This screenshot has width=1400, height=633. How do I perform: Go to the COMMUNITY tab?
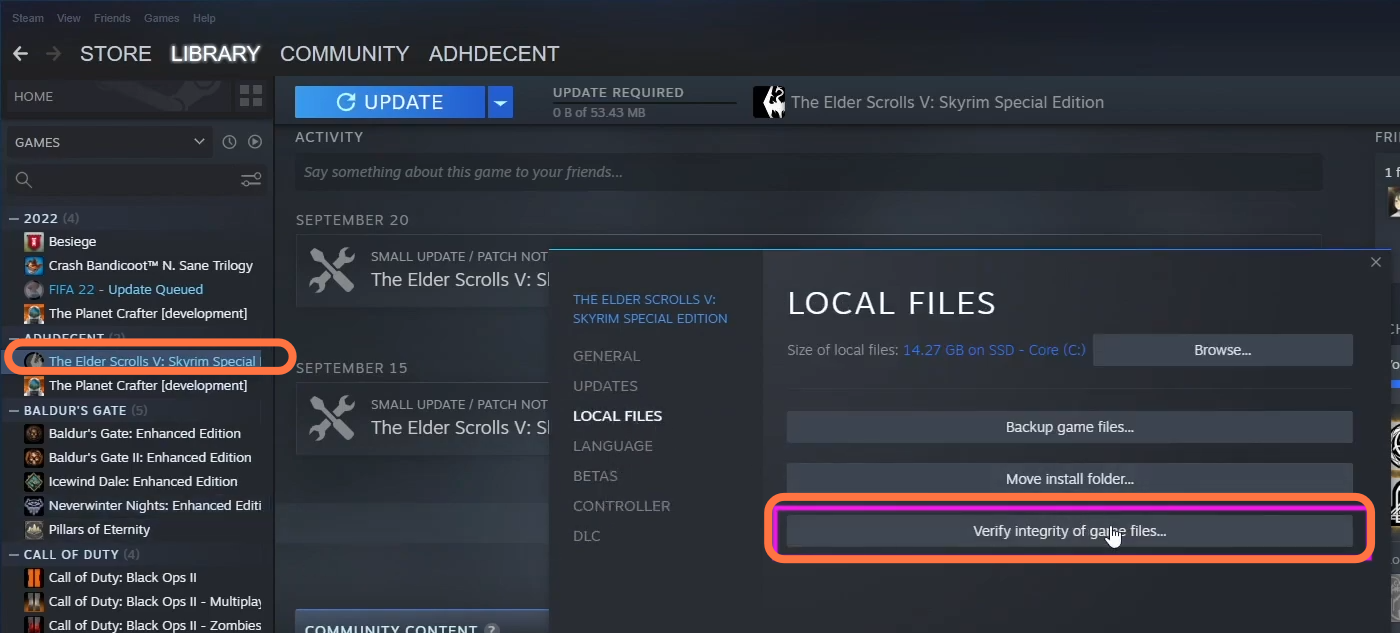[x=344, y=54]
